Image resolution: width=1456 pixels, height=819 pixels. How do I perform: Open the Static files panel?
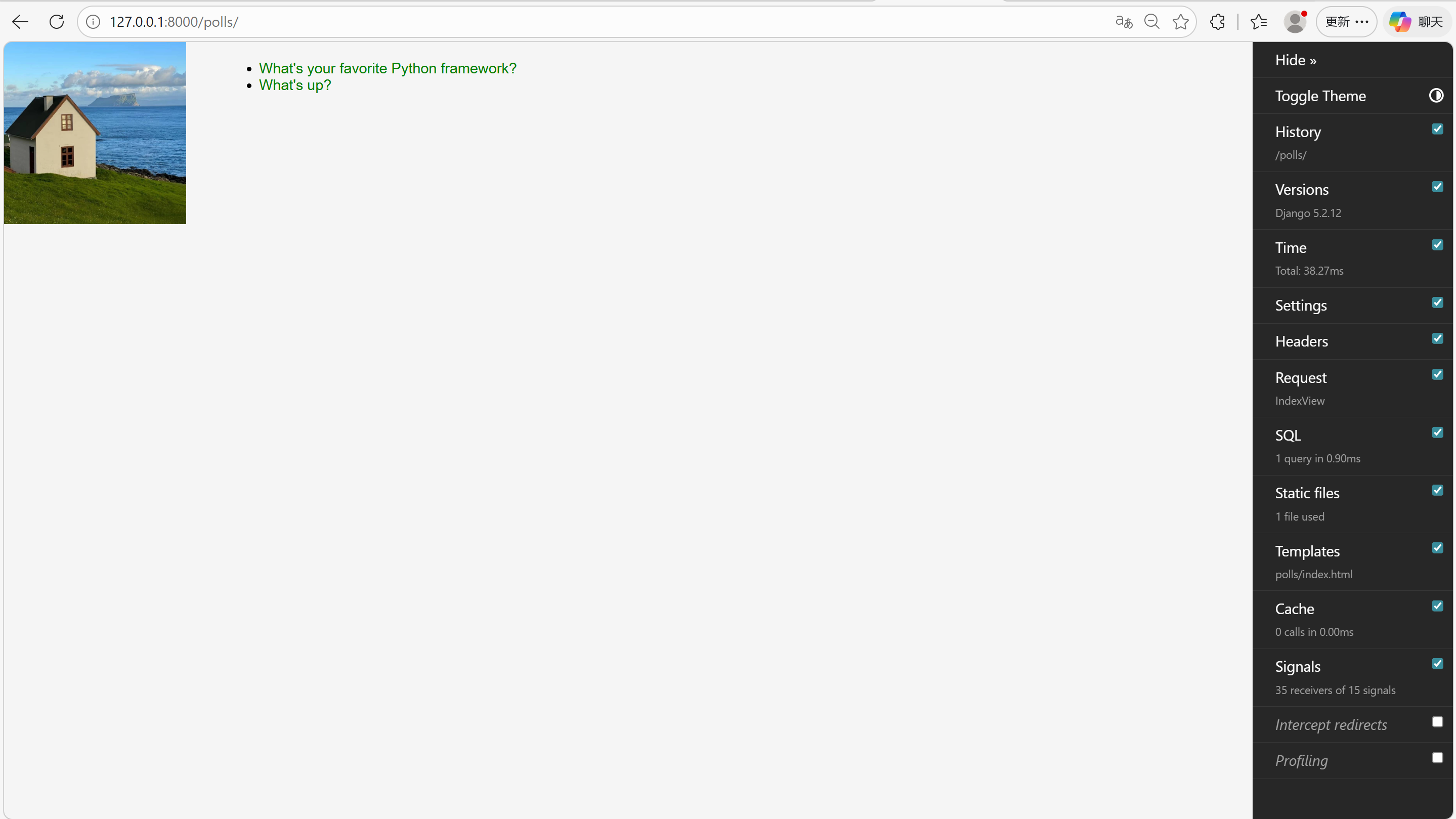[x=1307, y=493]
